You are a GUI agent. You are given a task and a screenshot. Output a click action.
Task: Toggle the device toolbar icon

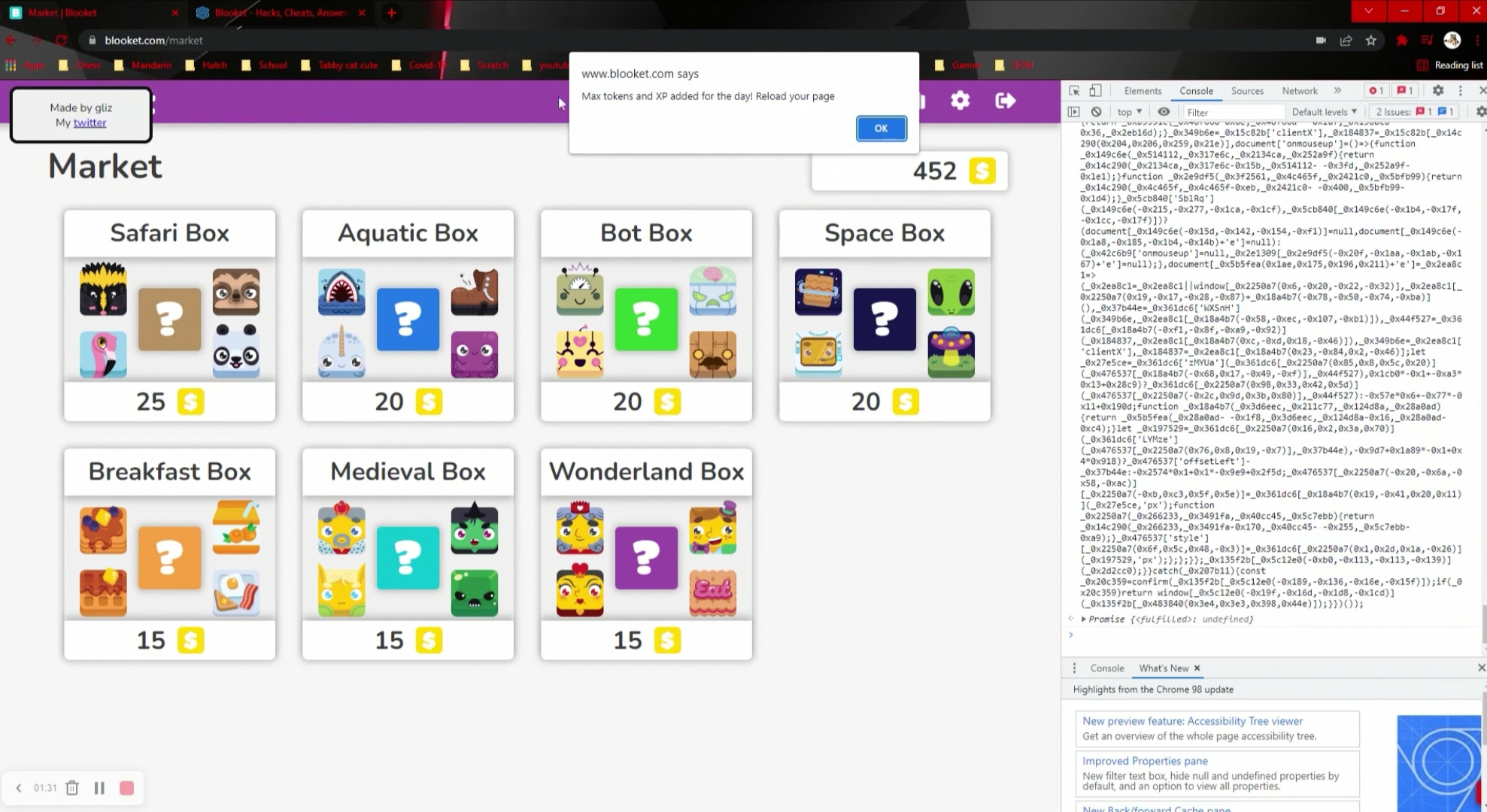[1095, 90]
